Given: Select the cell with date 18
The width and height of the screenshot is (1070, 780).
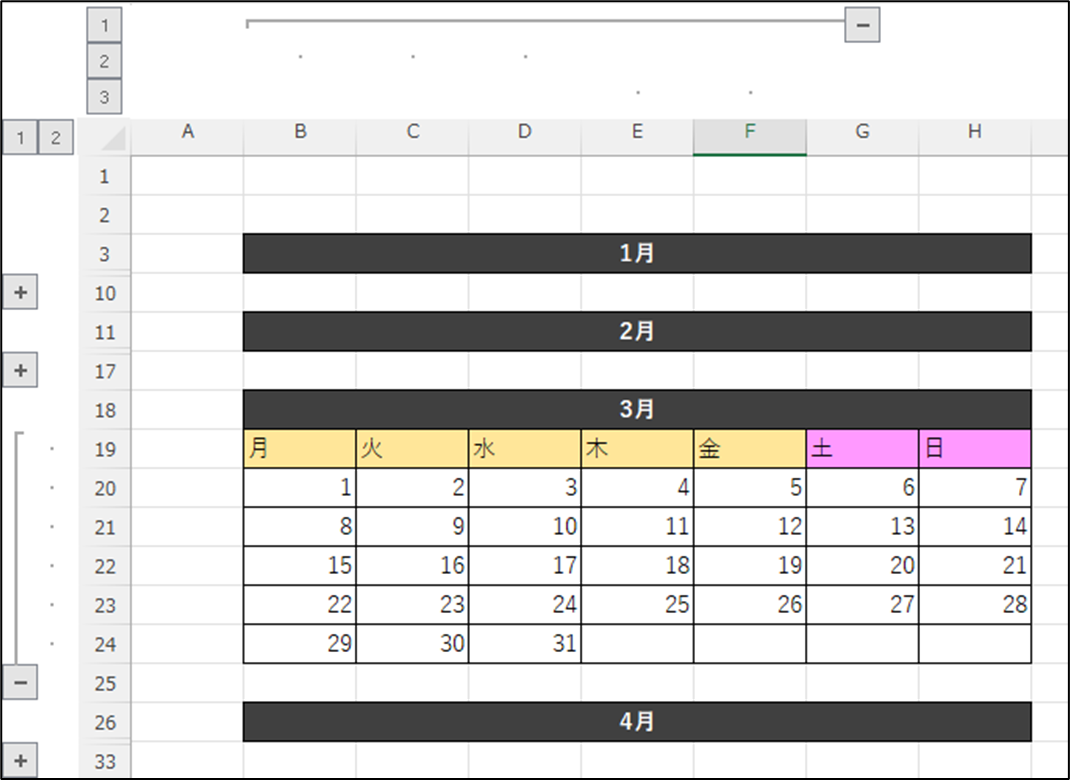Looking at the screenshot, I should click(637, 566).
